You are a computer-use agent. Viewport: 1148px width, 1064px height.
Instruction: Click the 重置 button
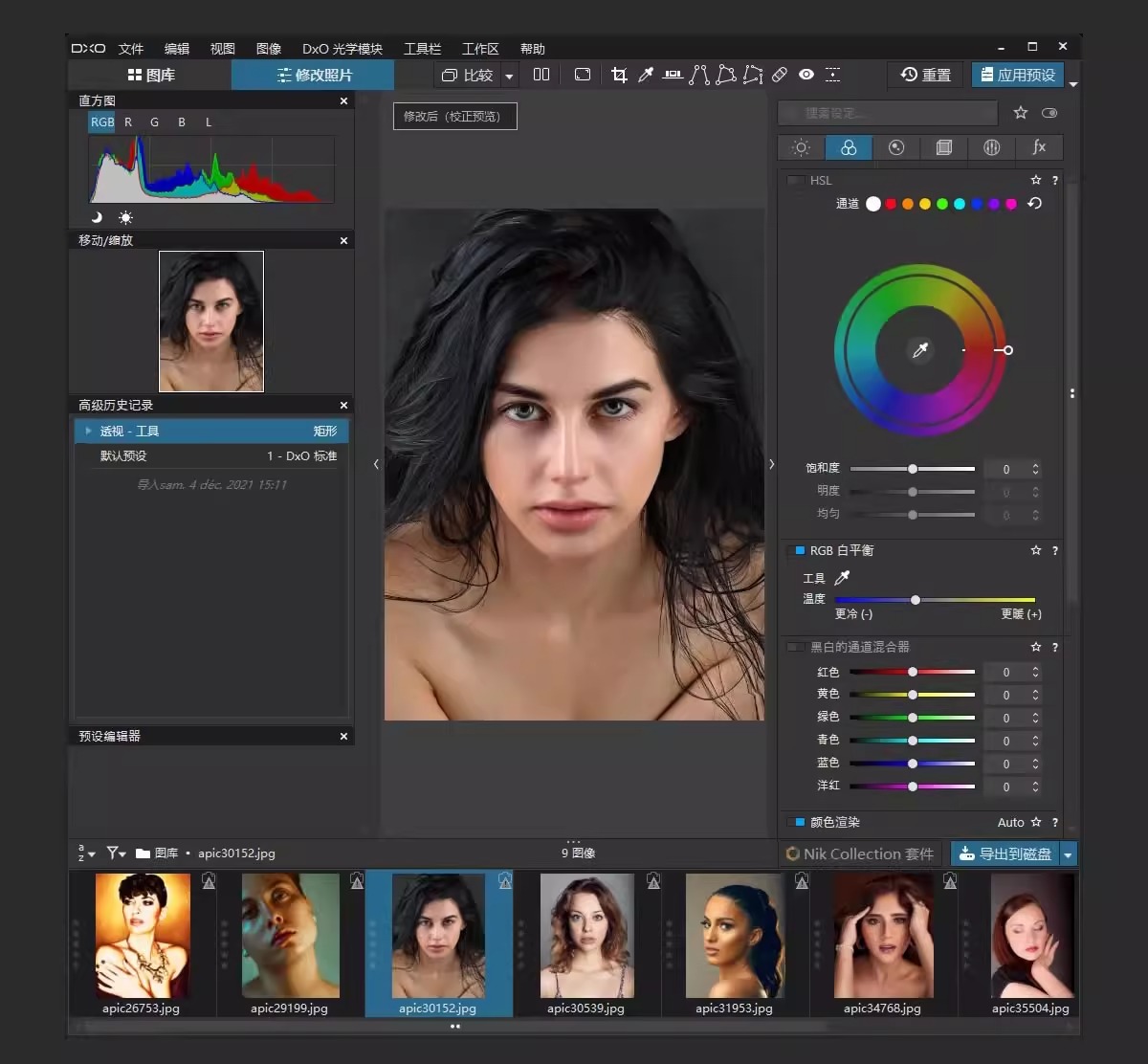click(x=925, y=75)
